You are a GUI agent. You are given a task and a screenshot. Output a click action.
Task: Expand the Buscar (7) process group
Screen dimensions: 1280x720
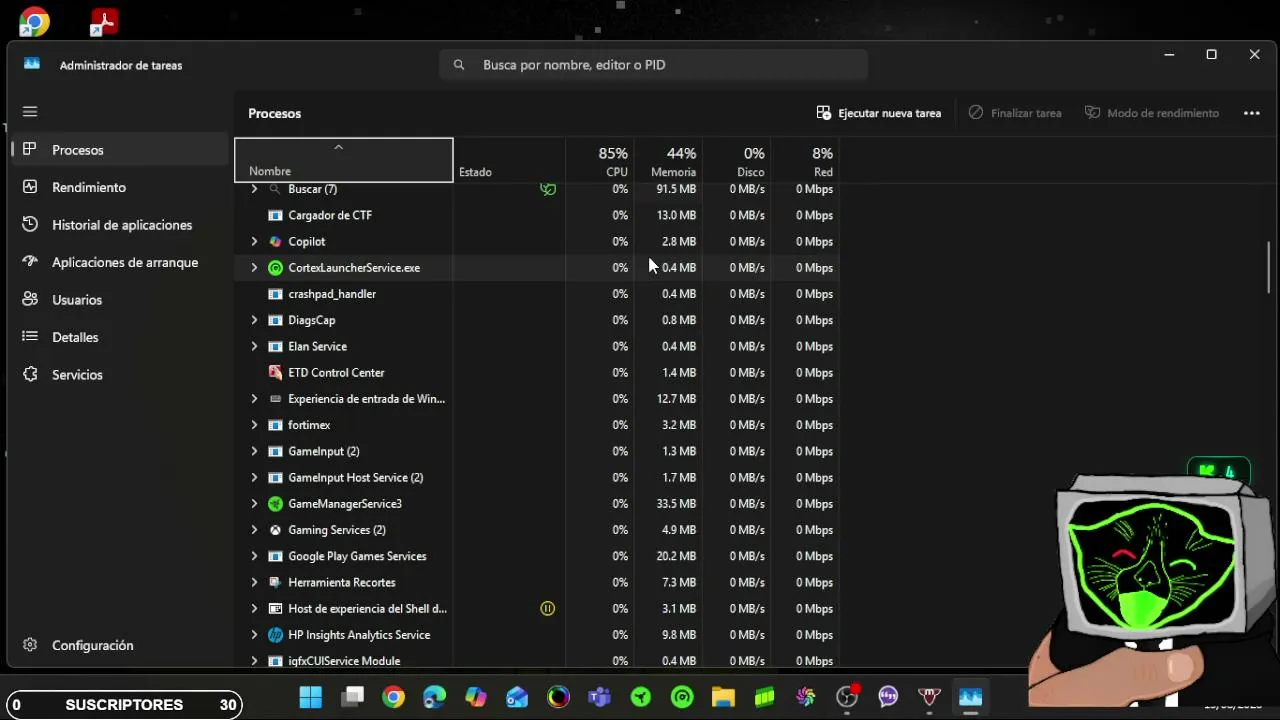click(x=254, y=189)
